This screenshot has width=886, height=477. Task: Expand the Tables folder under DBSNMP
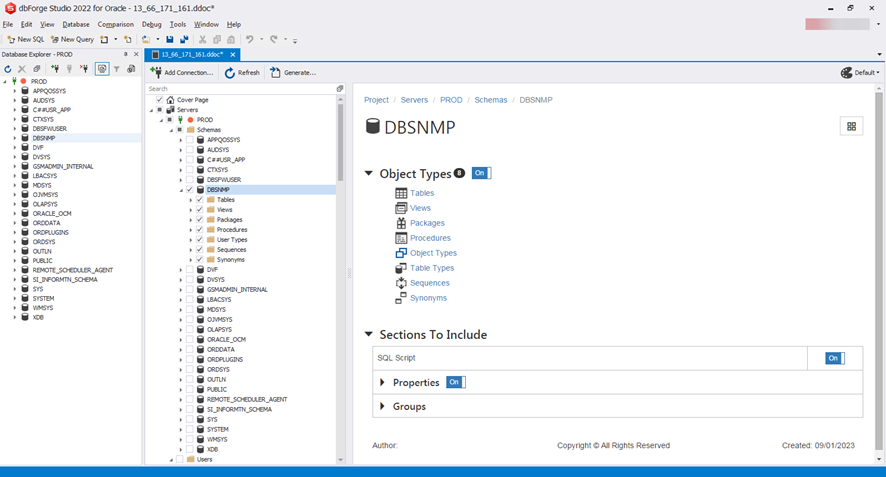[190, 200]
